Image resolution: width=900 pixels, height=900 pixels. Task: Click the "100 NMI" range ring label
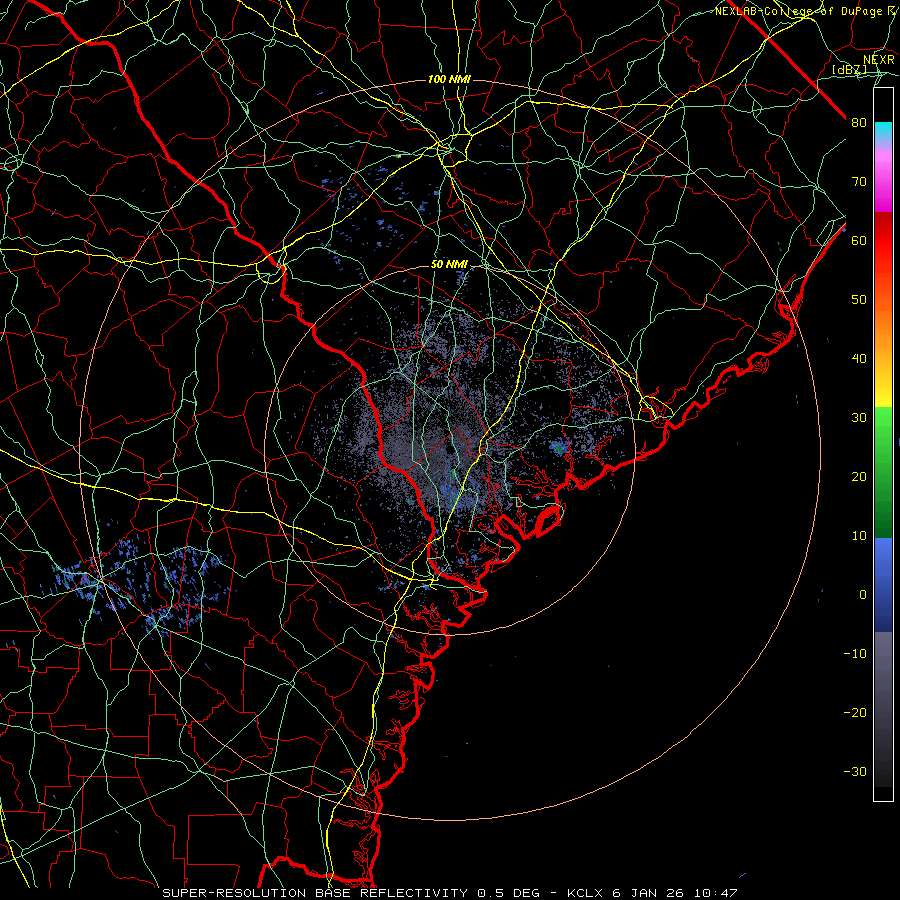[449, 79]
